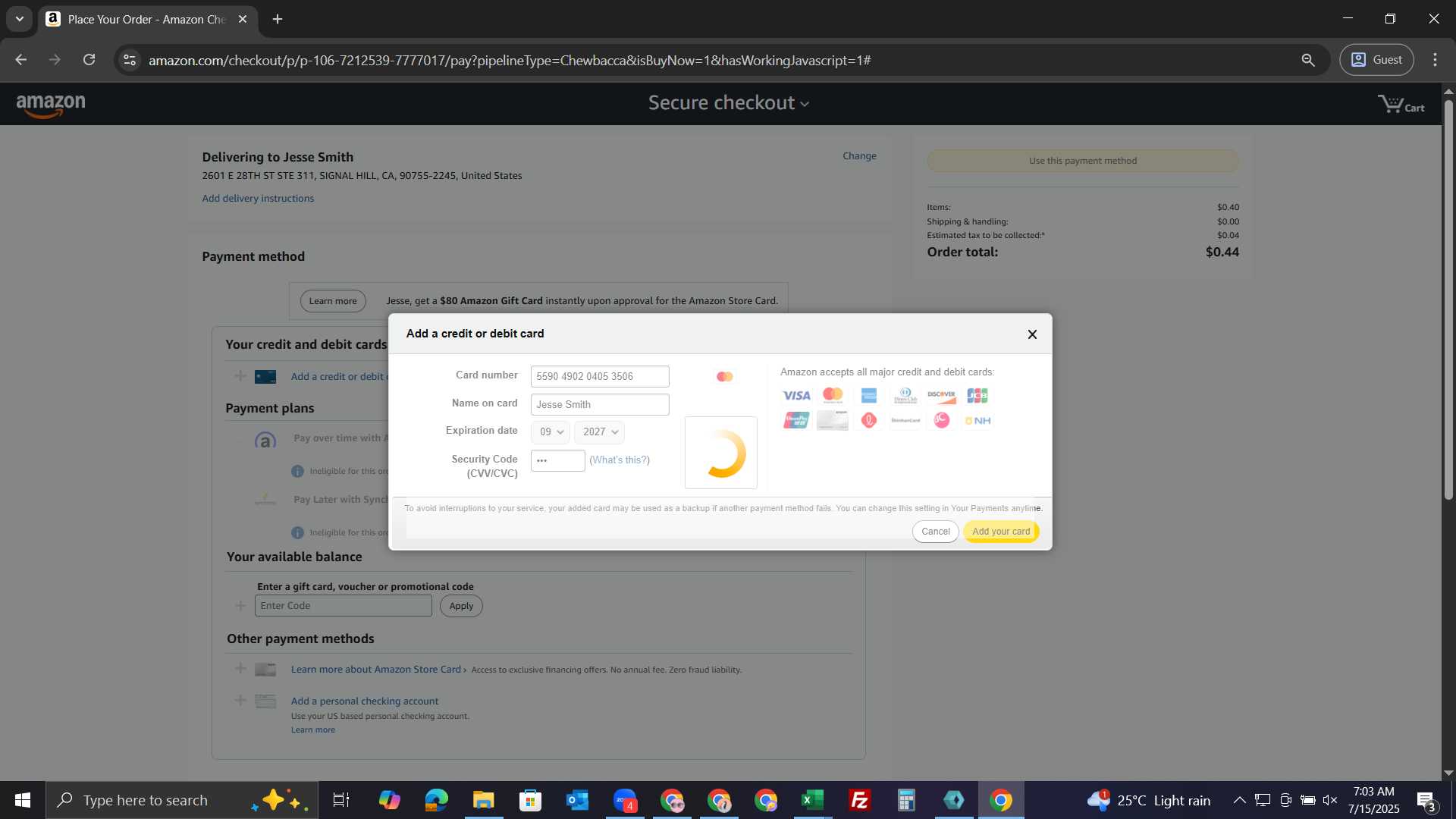Open FileZilla from the taskbar
The height and width of the screenshot is (819, 1456).
click(x=860, y=800)
